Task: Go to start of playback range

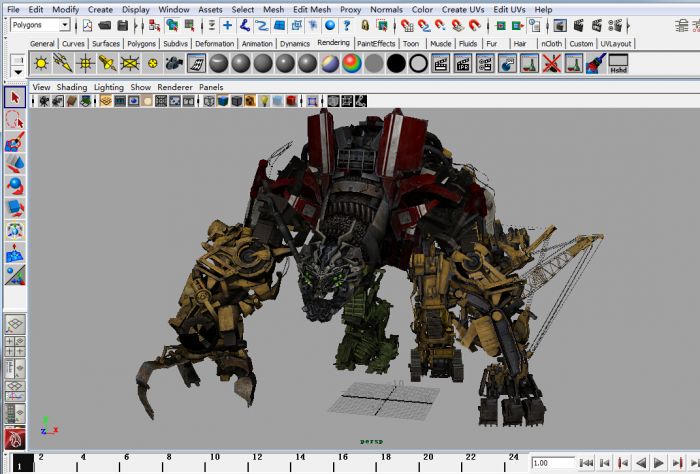Action: click(x=587, y=463)
